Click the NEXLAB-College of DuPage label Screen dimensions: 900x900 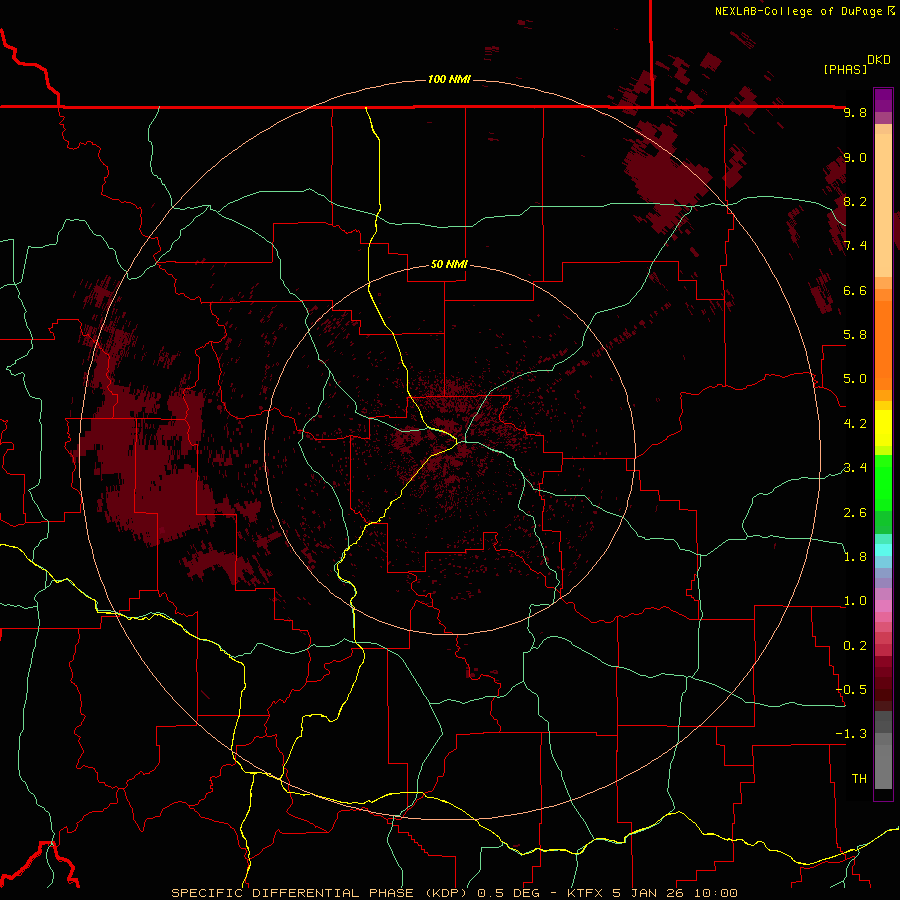click(799, 11)
